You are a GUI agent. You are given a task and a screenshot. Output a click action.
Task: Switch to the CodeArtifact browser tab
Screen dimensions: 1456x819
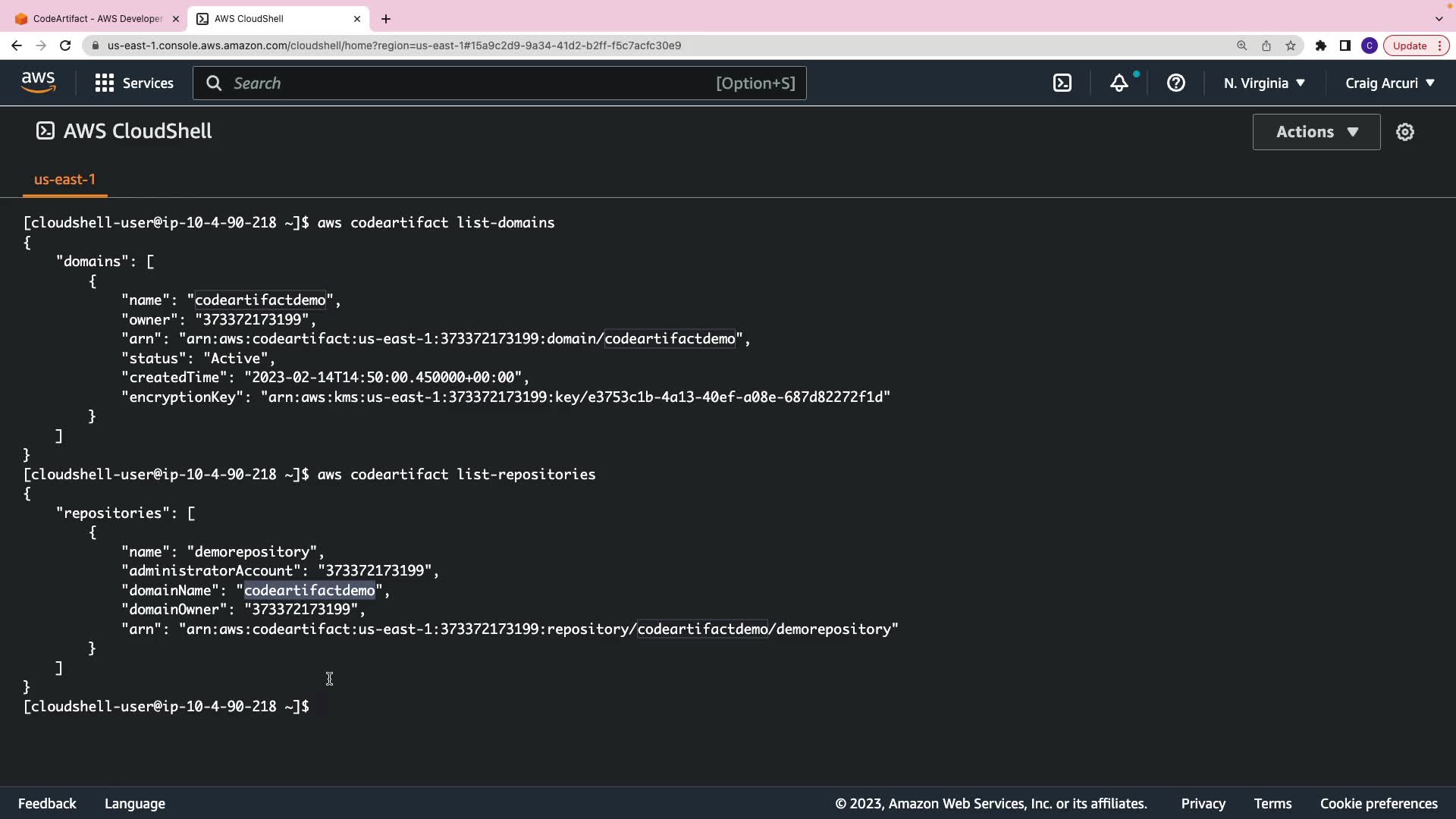pyautogui.click(x=97, y=19)
